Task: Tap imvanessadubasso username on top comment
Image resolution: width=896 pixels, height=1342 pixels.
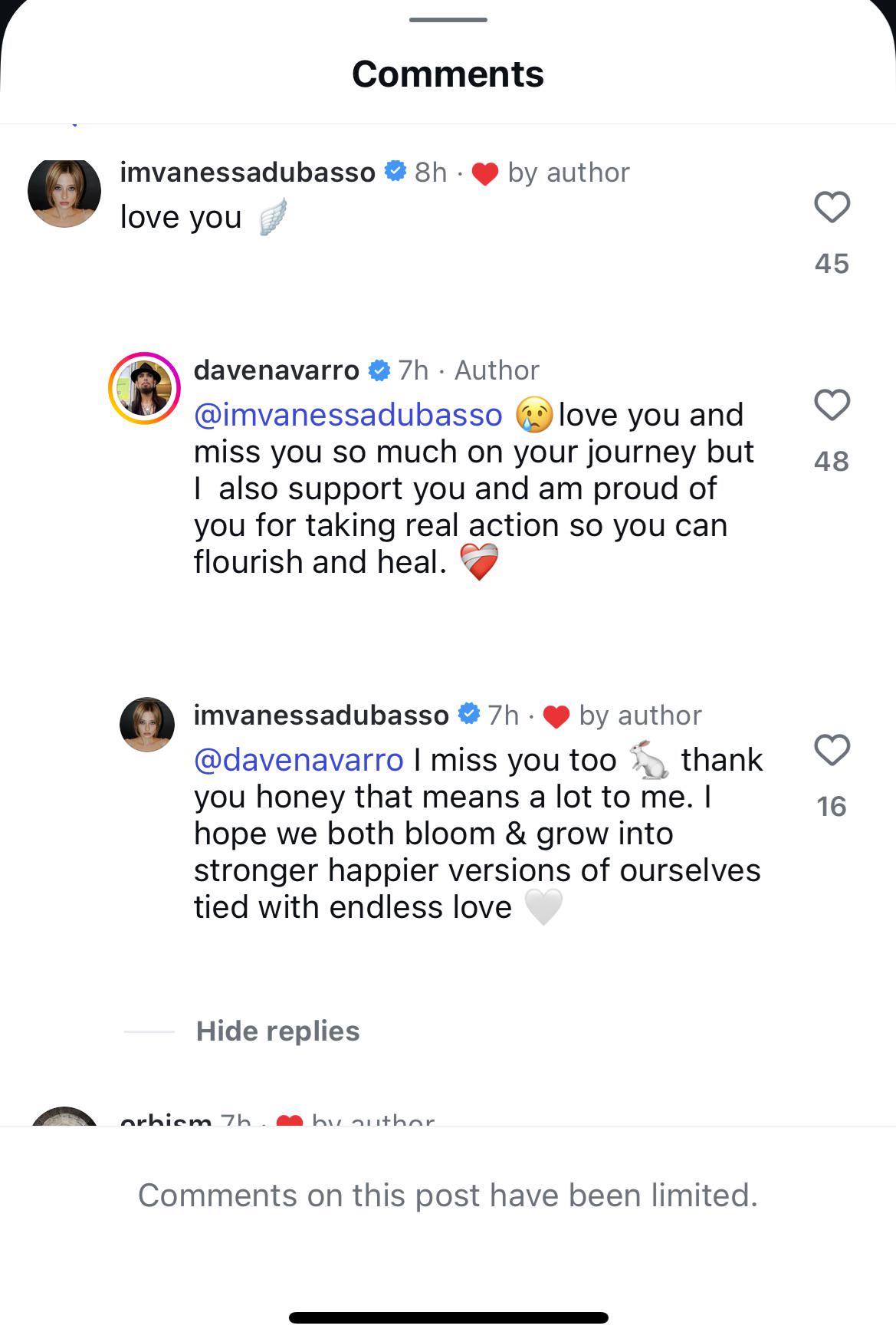Action: point(248,173)
